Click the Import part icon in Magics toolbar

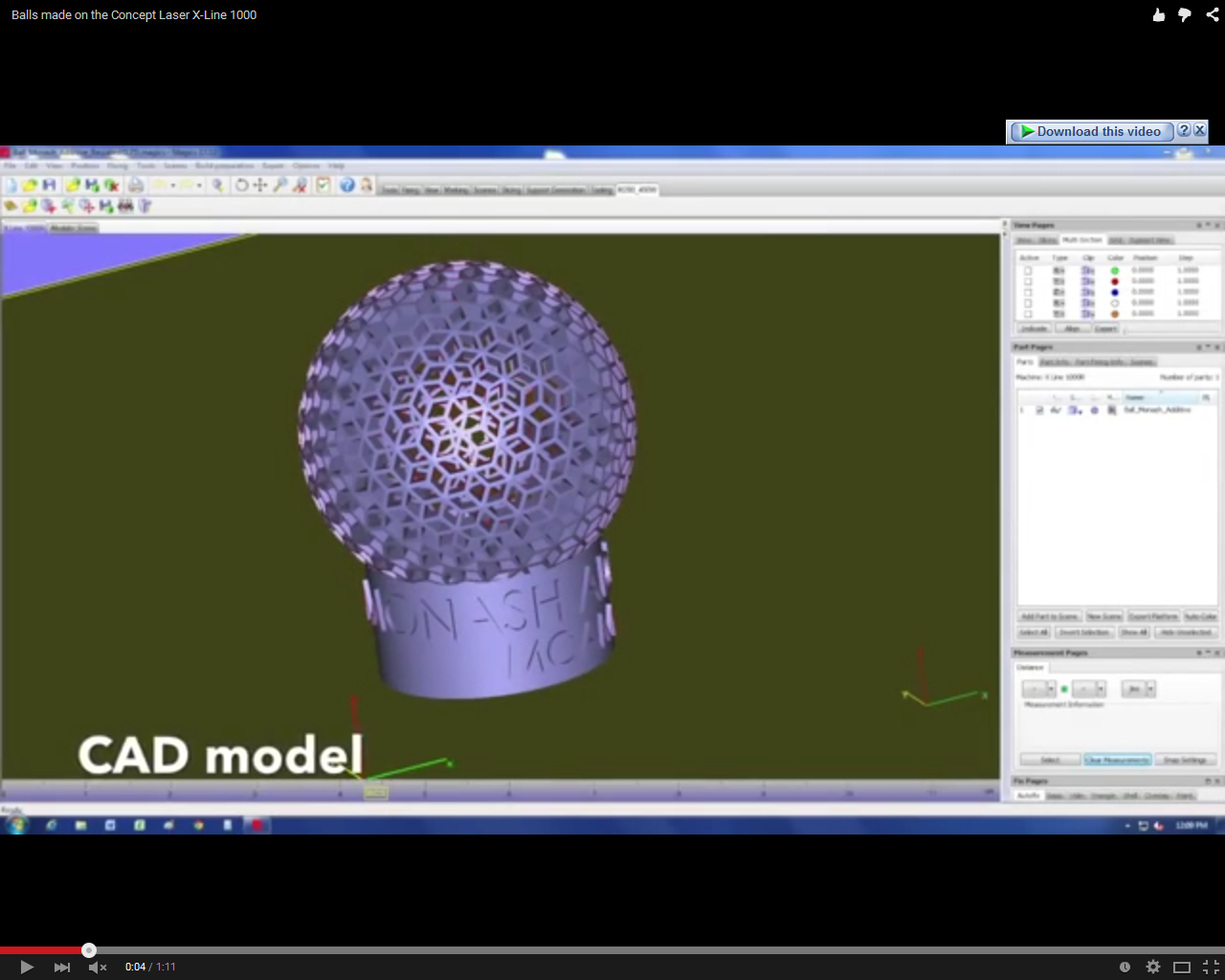coord(74,185)
